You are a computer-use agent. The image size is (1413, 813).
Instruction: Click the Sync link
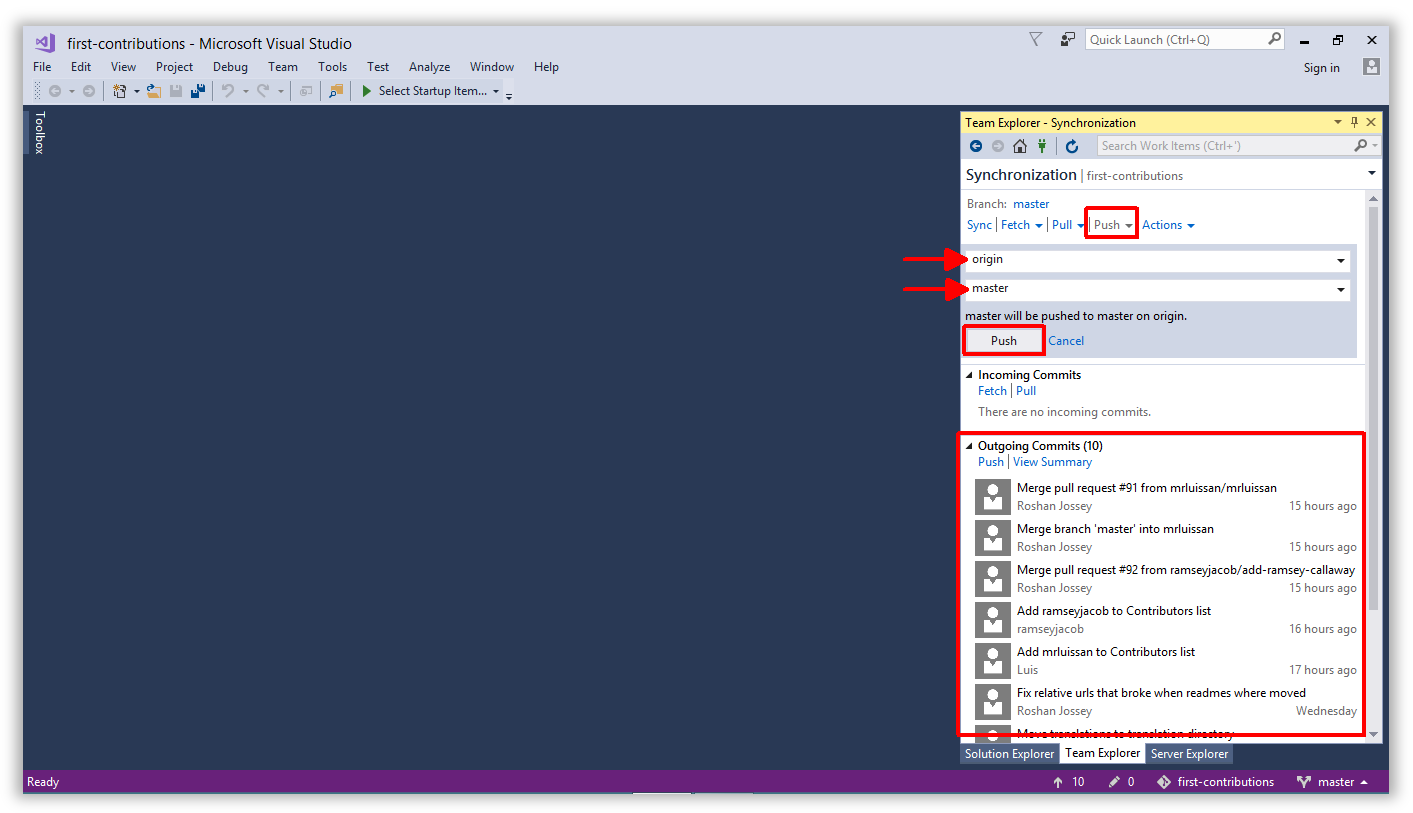coord(979,225)
